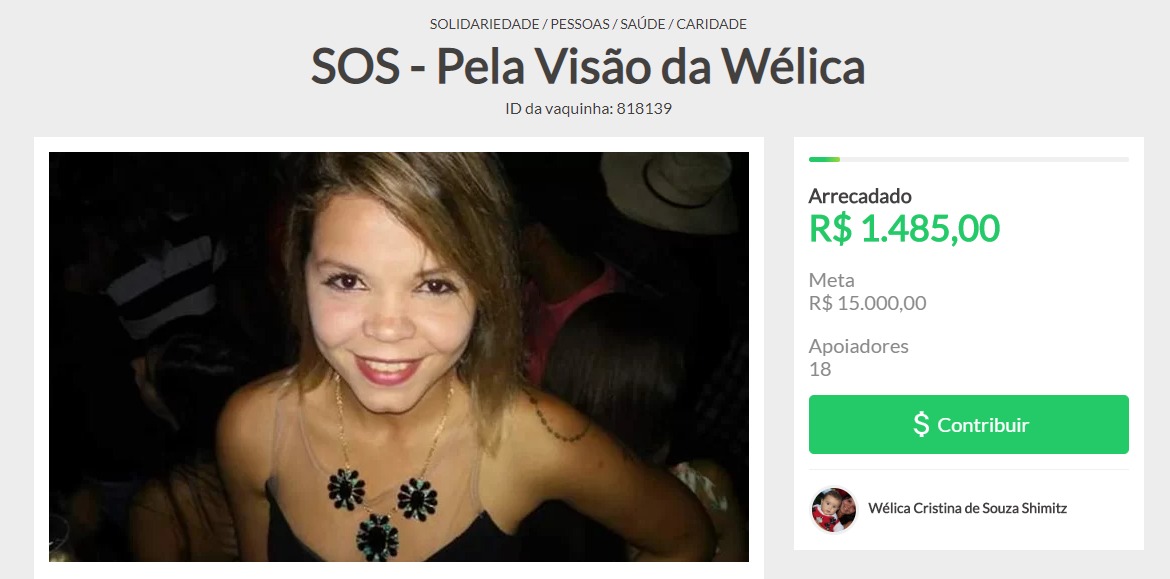Click the green filled part of progress bar
Viewport: 1170px width, 579px height.
pyautogui.click(x=825, y=159)
